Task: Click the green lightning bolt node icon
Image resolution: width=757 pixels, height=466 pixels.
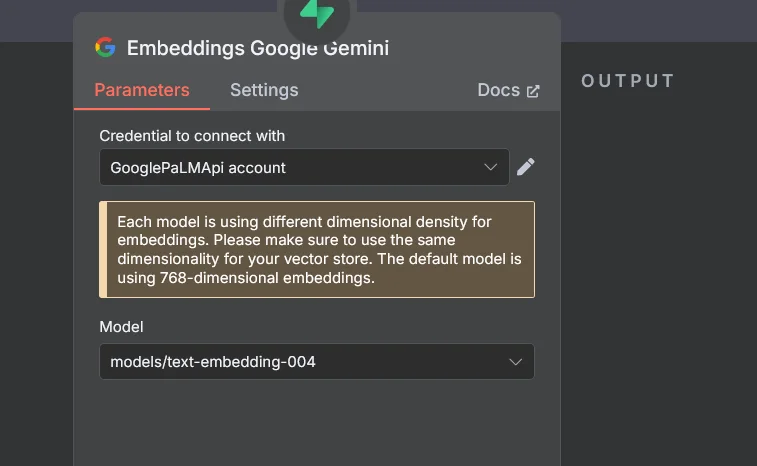Action: pos(317,14)
